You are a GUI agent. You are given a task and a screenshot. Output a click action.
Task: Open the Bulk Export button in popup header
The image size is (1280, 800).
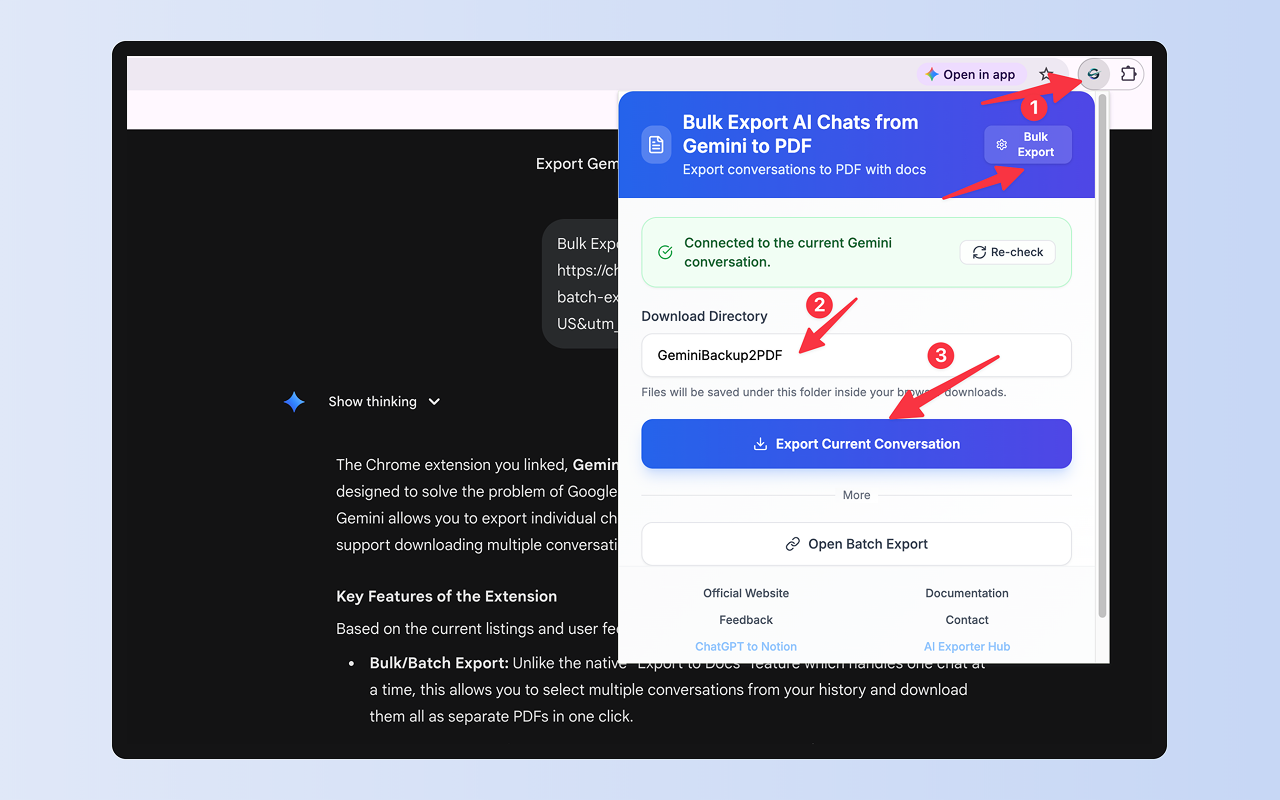[1028, 145]
